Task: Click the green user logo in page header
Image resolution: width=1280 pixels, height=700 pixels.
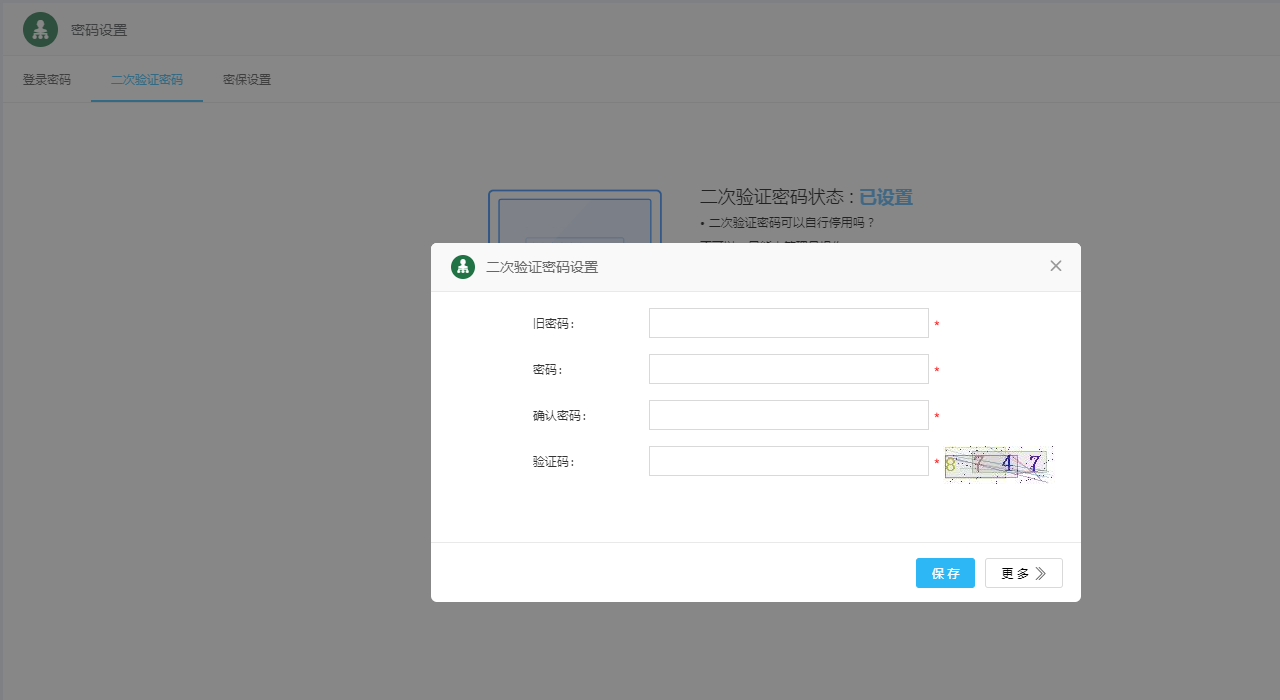Action: (40, 30)
